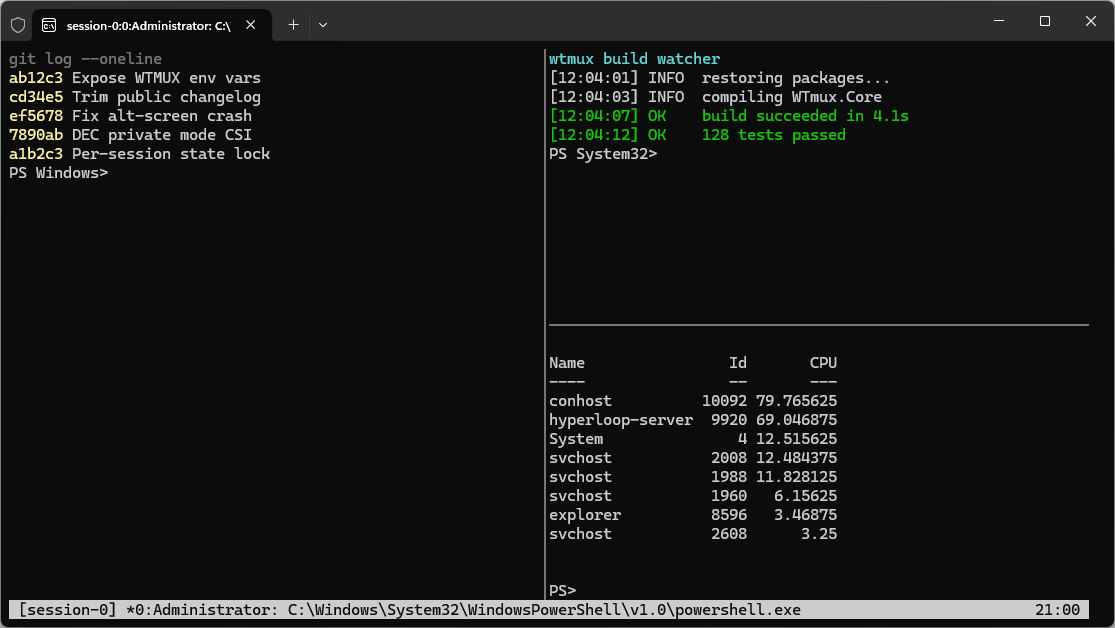Image resolution: width=1115 pixels, height=628 pixels.
Task: Click the 21:00 clock in status bar
Action: 1057,610
